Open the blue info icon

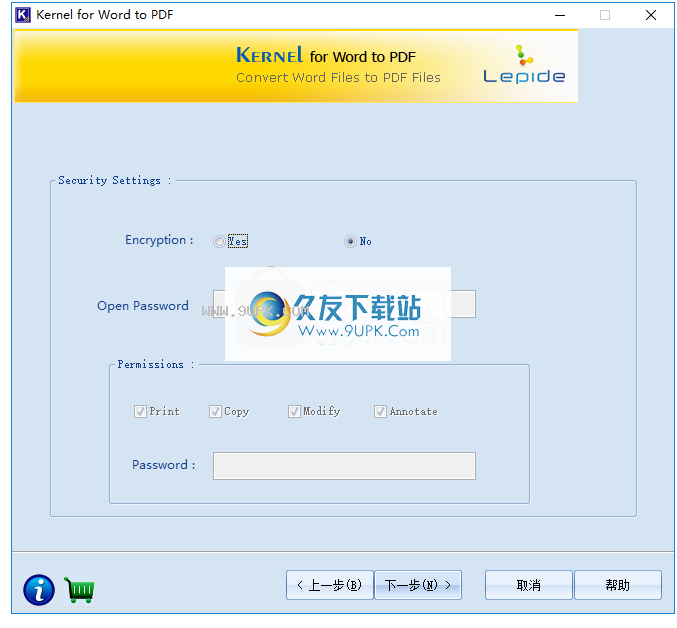(39, 590)
